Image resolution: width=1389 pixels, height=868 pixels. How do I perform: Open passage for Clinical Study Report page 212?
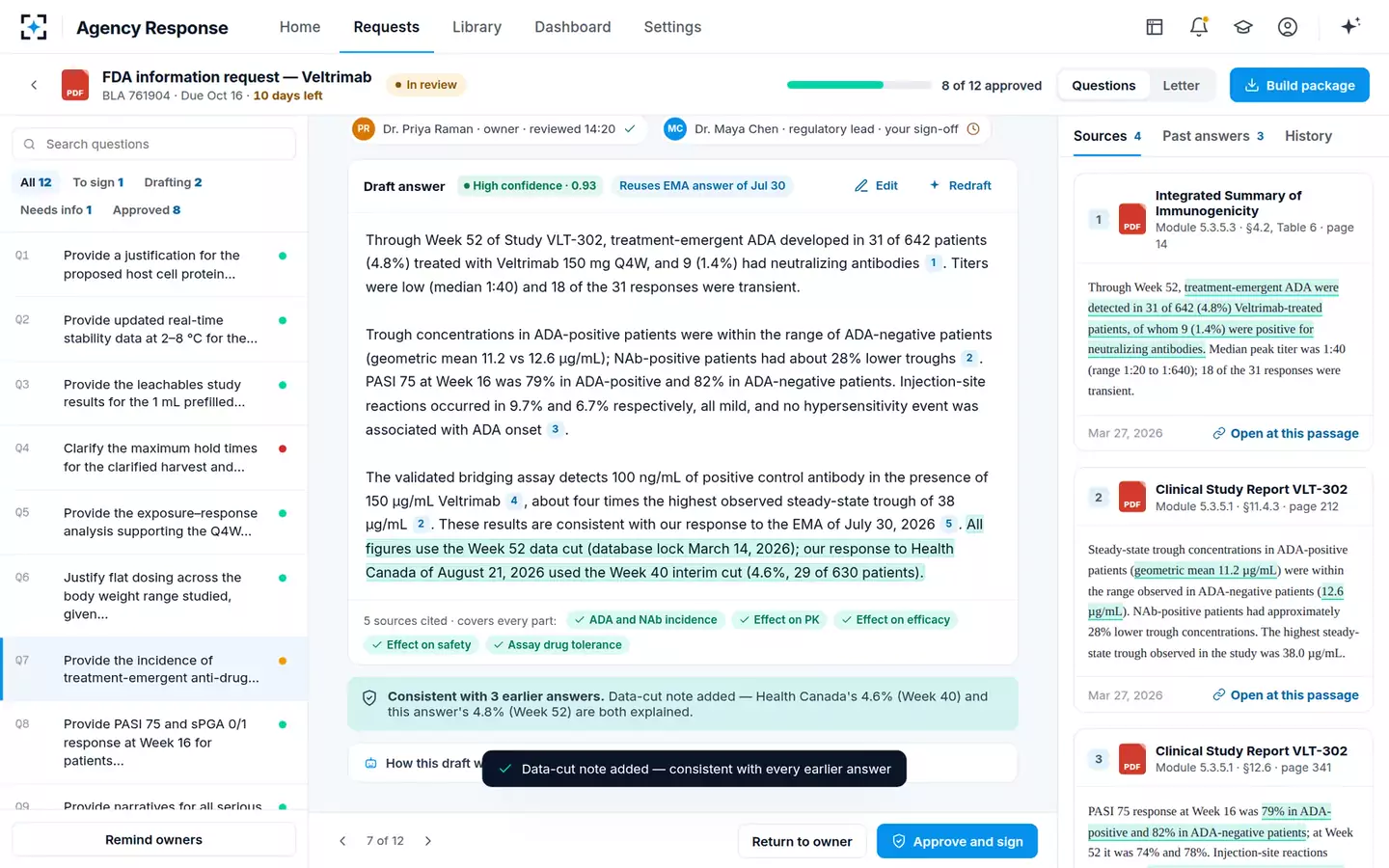[x=1285, y=694]
